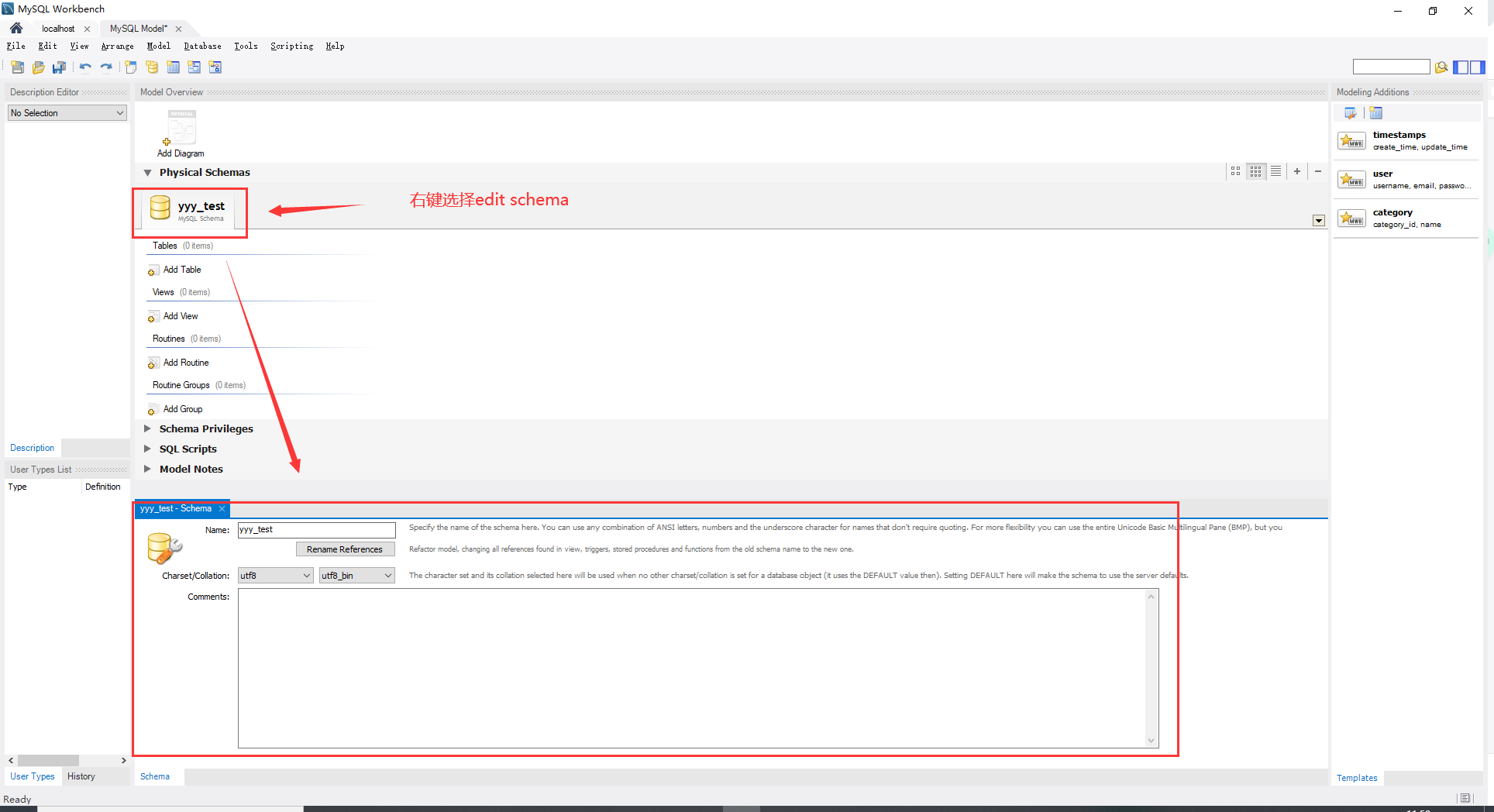Viewport: 1494px width, 812px height.
Task: Click the Templates button at bottom right
Action: [1357, 777]
